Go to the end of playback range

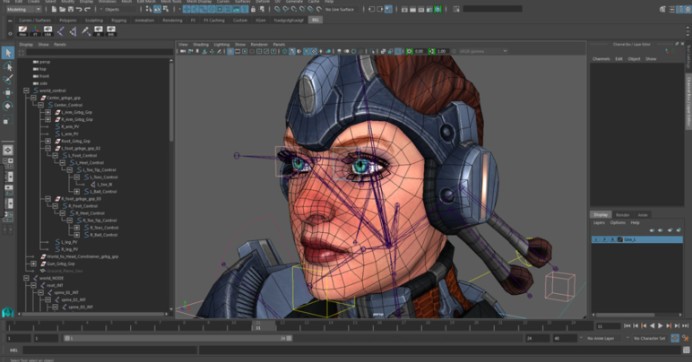685,326
